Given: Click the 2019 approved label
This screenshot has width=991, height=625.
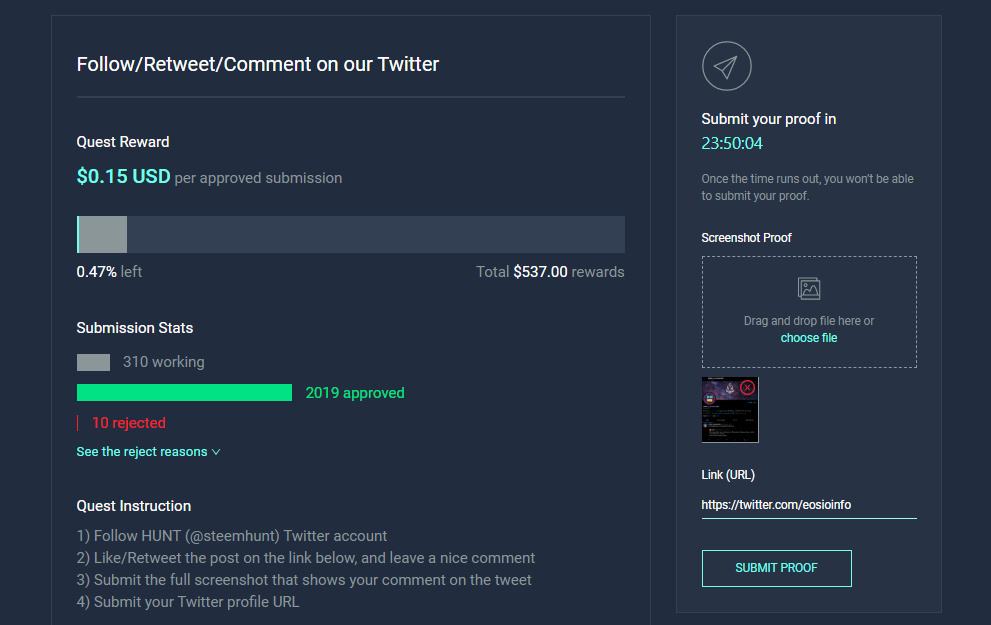Looking at the screenshot, I should coord(355,393).
